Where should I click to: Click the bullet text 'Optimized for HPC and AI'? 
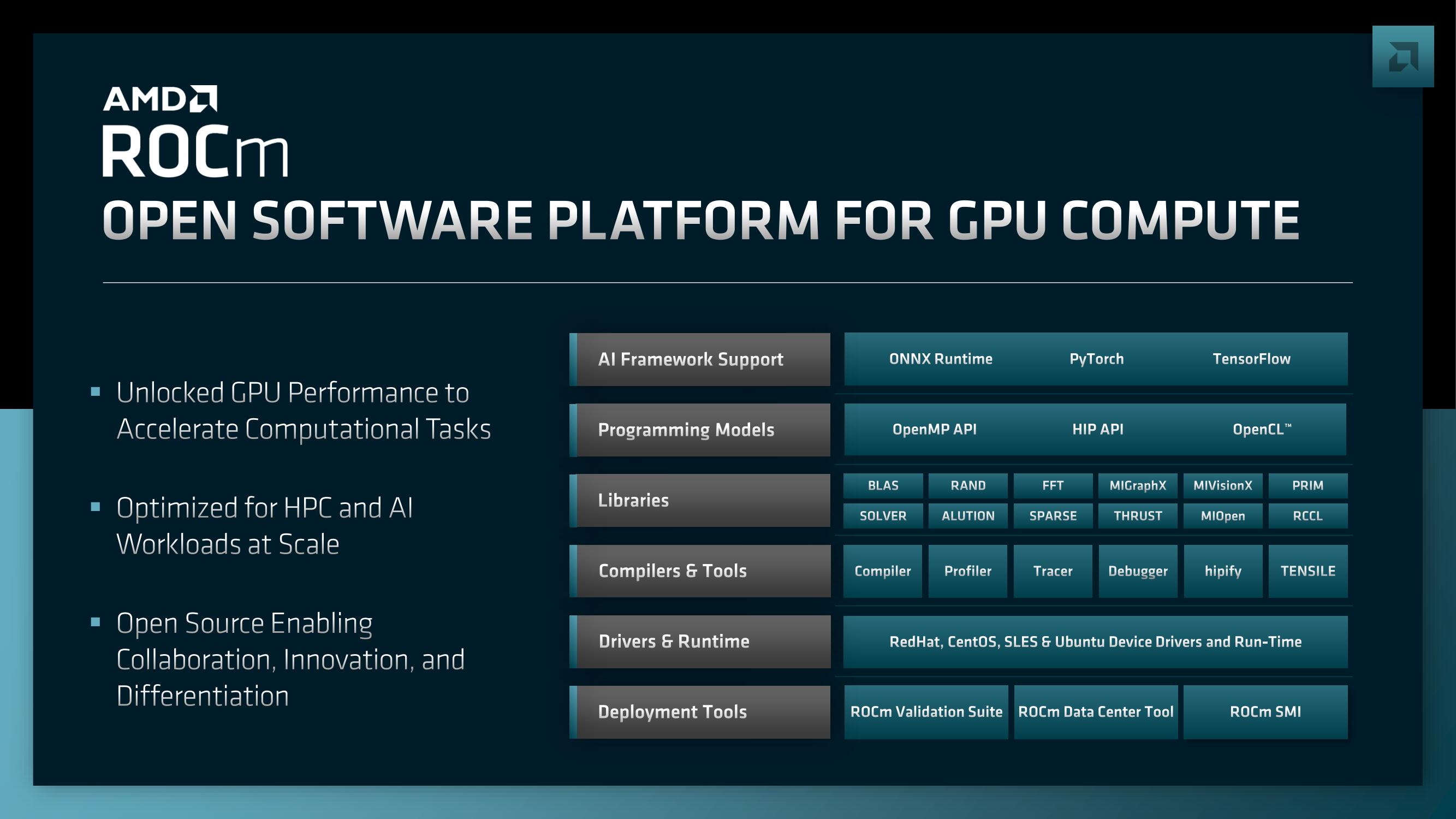[265, 508]
